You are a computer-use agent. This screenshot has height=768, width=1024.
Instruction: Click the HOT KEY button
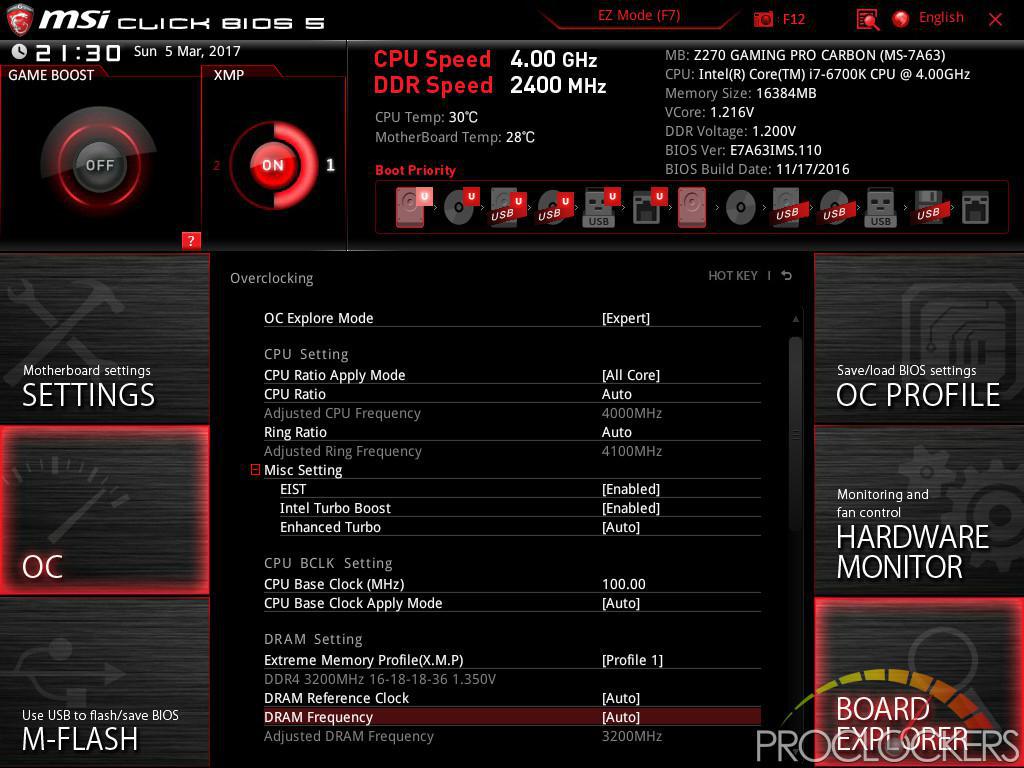click(x=733, y=276)
